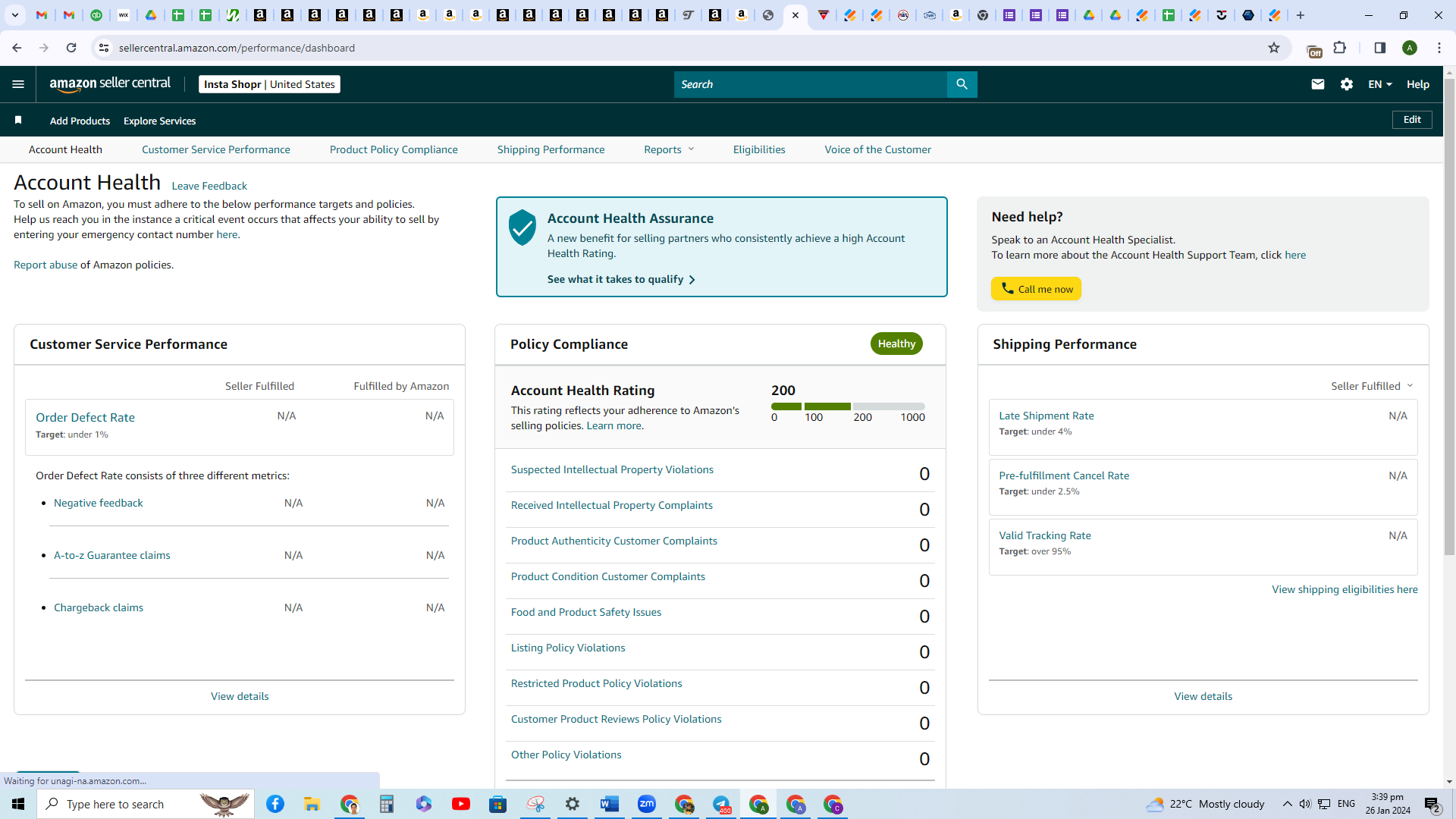Viewport: 1456px width, 819px height.
Task: Open Telegram from the taskbar
Action: click(721, 804)
